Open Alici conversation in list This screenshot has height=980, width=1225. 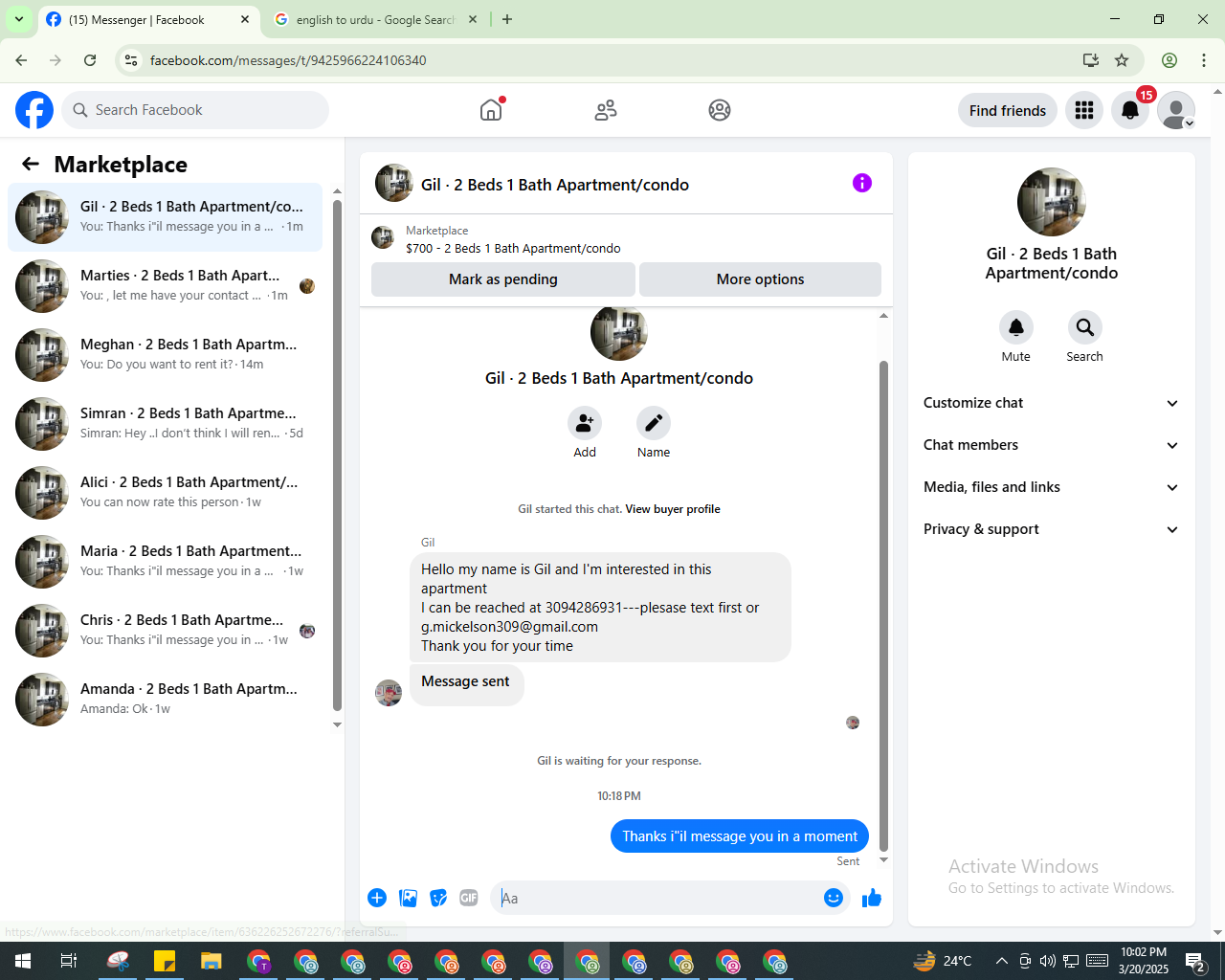(x=166, y=493)
